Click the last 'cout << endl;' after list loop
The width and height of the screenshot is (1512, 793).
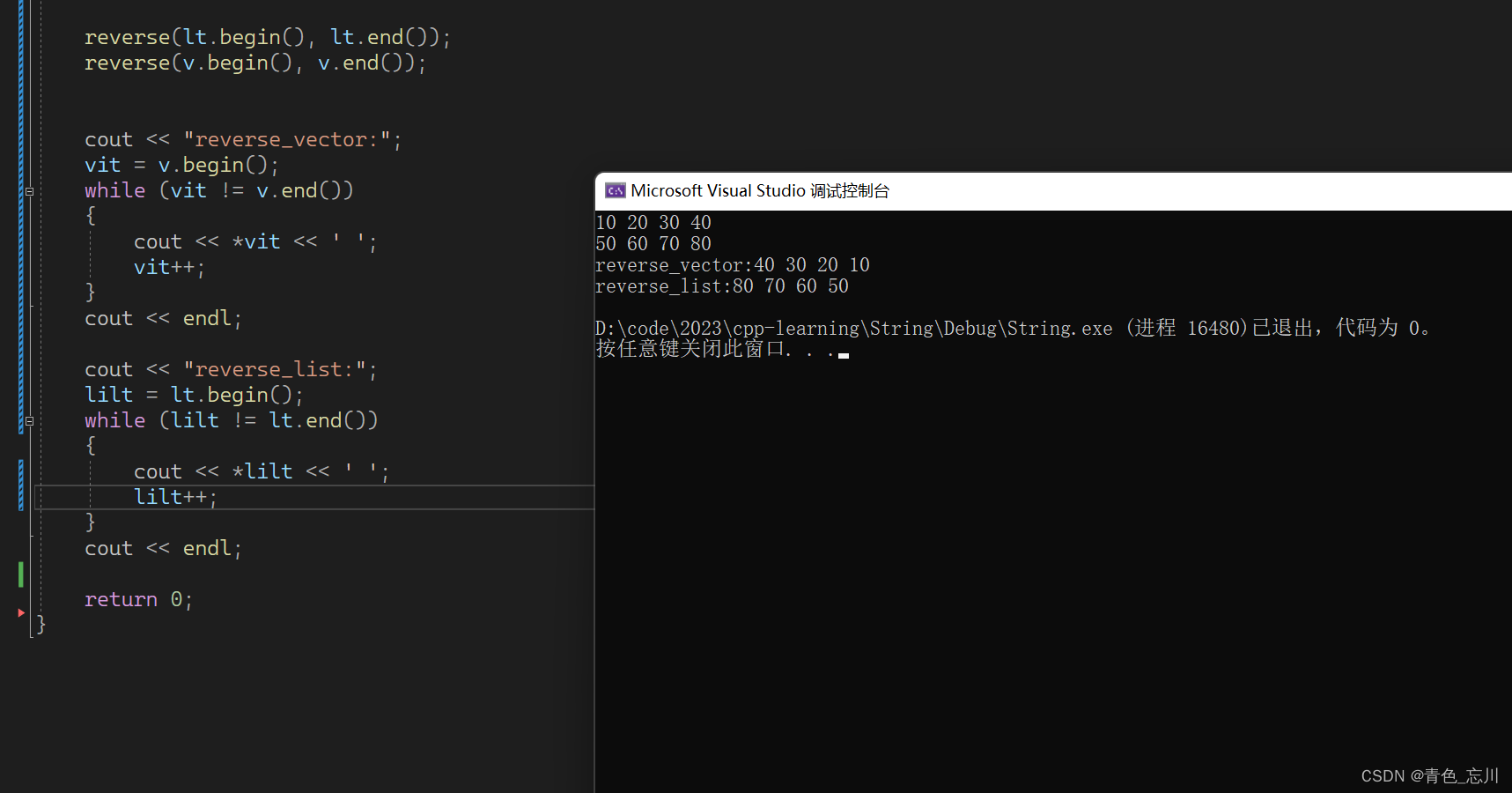[163, 548]
